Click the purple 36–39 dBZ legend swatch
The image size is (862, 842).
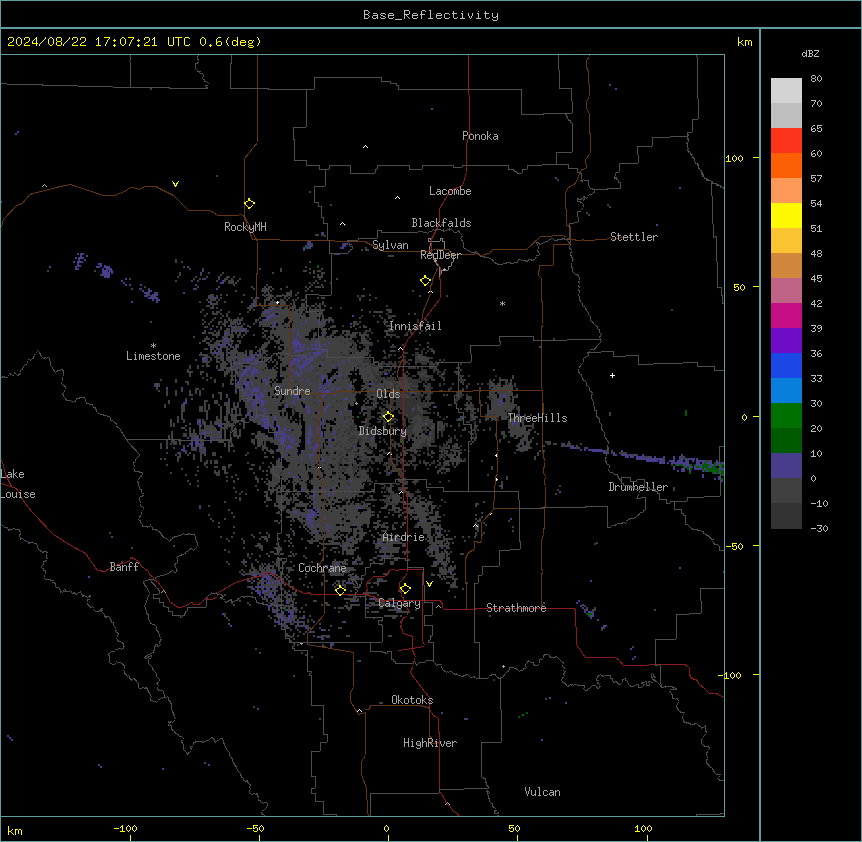[x=786, y=341]
